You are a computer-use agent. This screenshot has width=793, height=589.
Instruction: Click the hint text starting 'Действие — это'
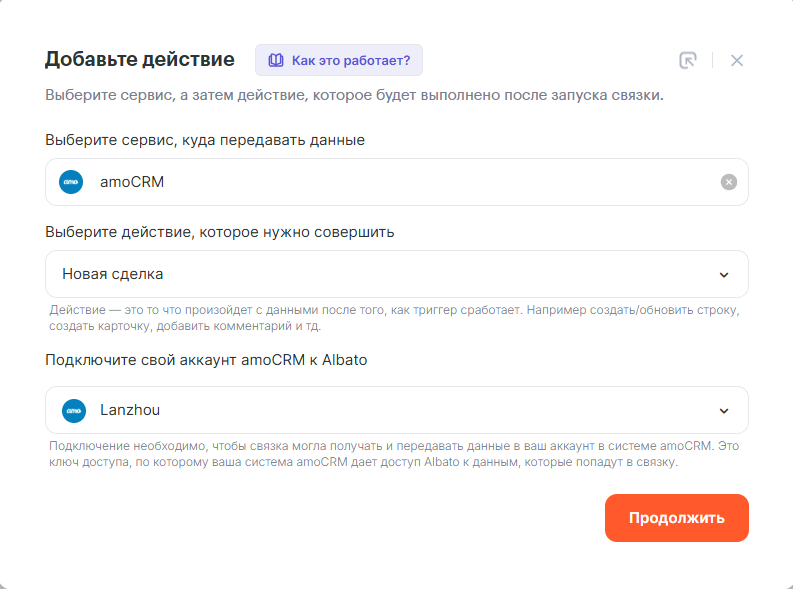coord(394,318)
